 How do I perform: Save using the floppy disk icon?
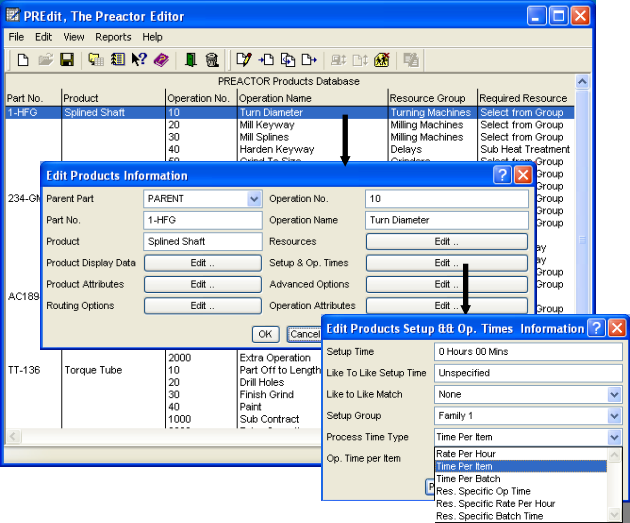pos(67,60)
